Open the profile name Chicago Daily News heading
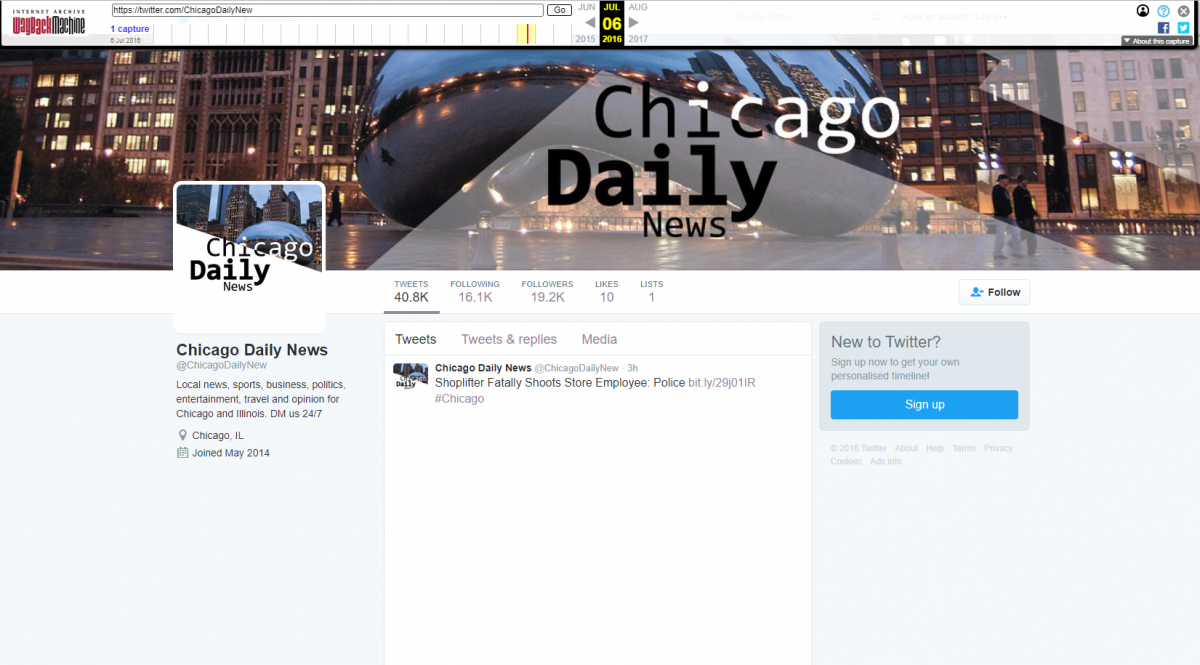The width and height of the screenshot is (1200, 665). (252, 350)
